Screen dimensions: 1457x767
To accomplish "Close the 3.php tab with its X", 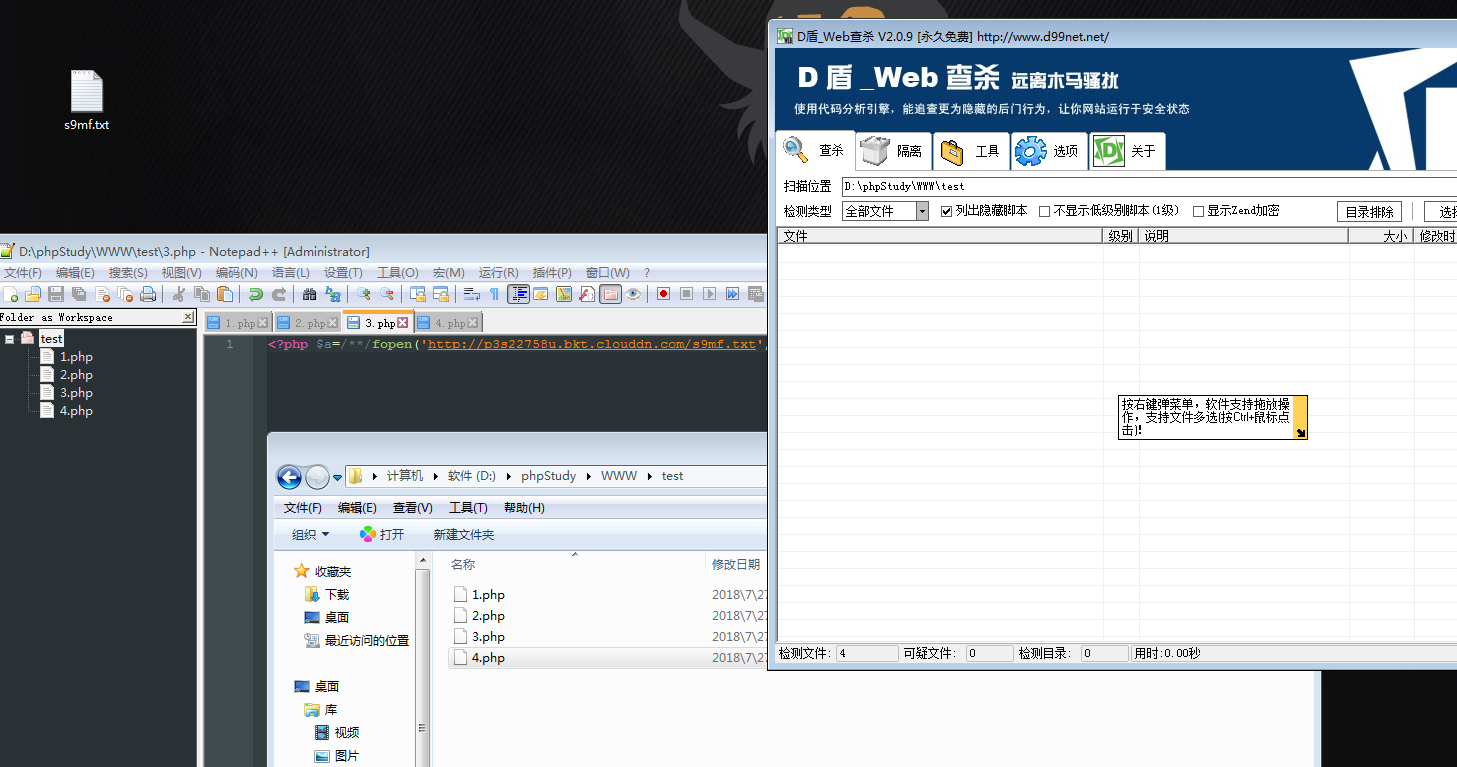I will [x=403, y=323].
